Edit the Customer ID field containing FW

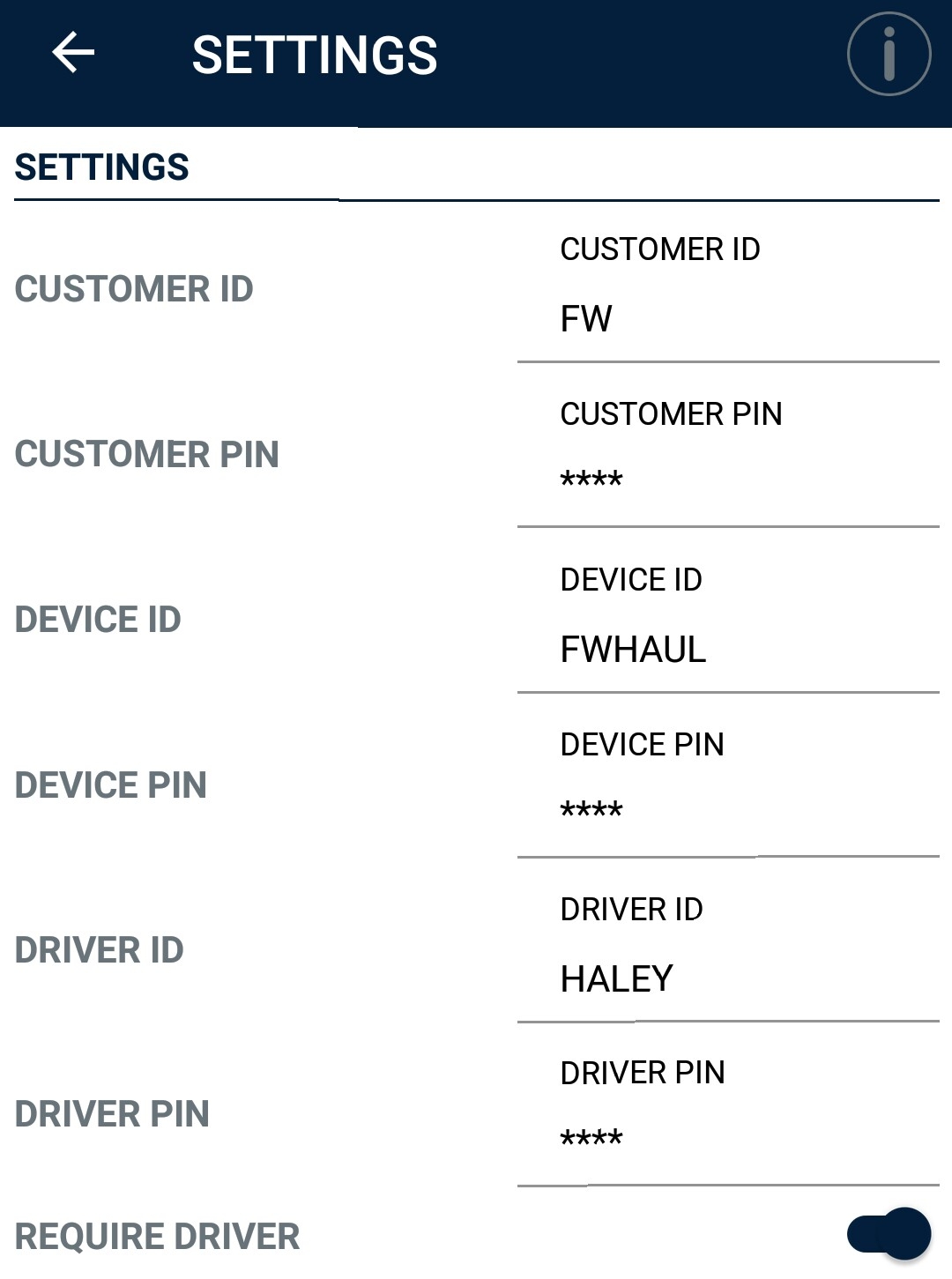[728, 319]
